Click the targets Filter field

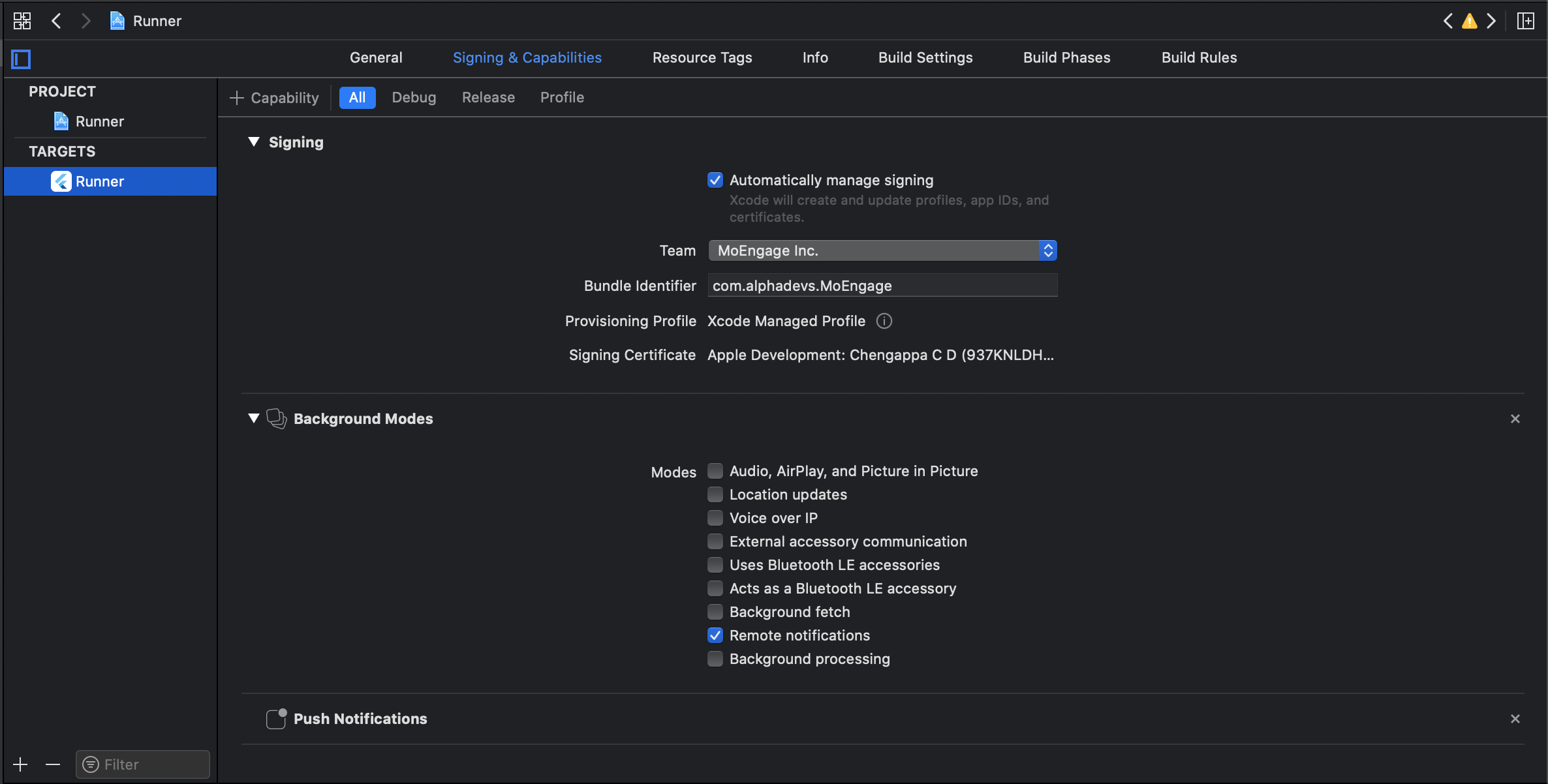click(143, 764)
